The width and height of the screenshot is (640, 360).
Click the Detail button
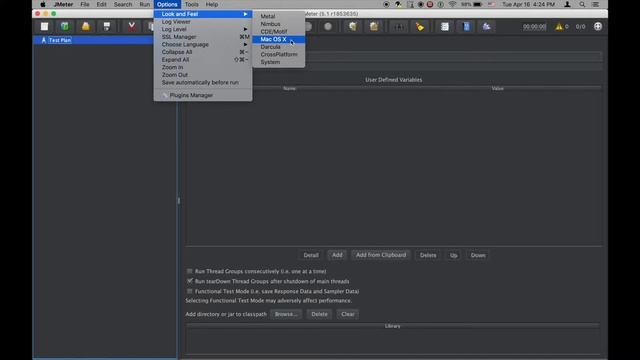pyautogui.click(x=311, y=255)
